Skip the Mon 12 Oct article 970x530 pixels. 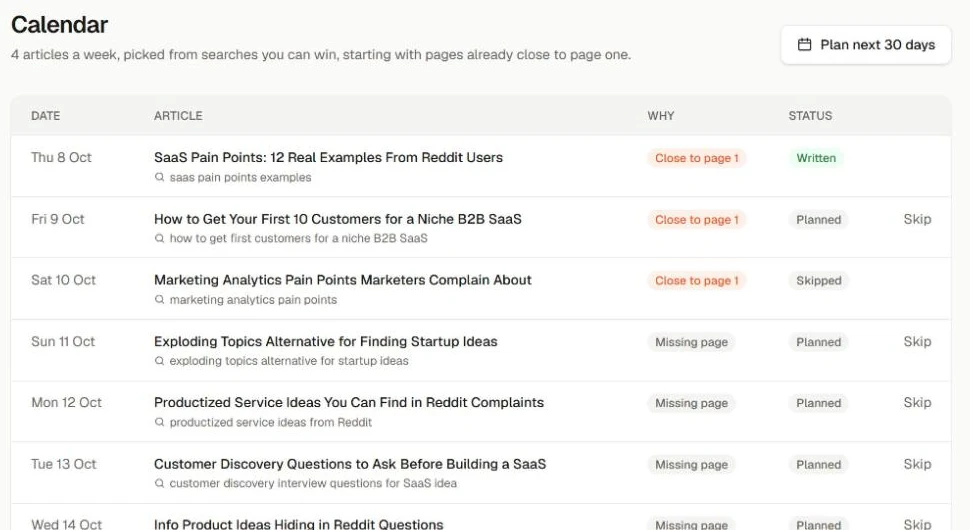click(x=917, y=403)
